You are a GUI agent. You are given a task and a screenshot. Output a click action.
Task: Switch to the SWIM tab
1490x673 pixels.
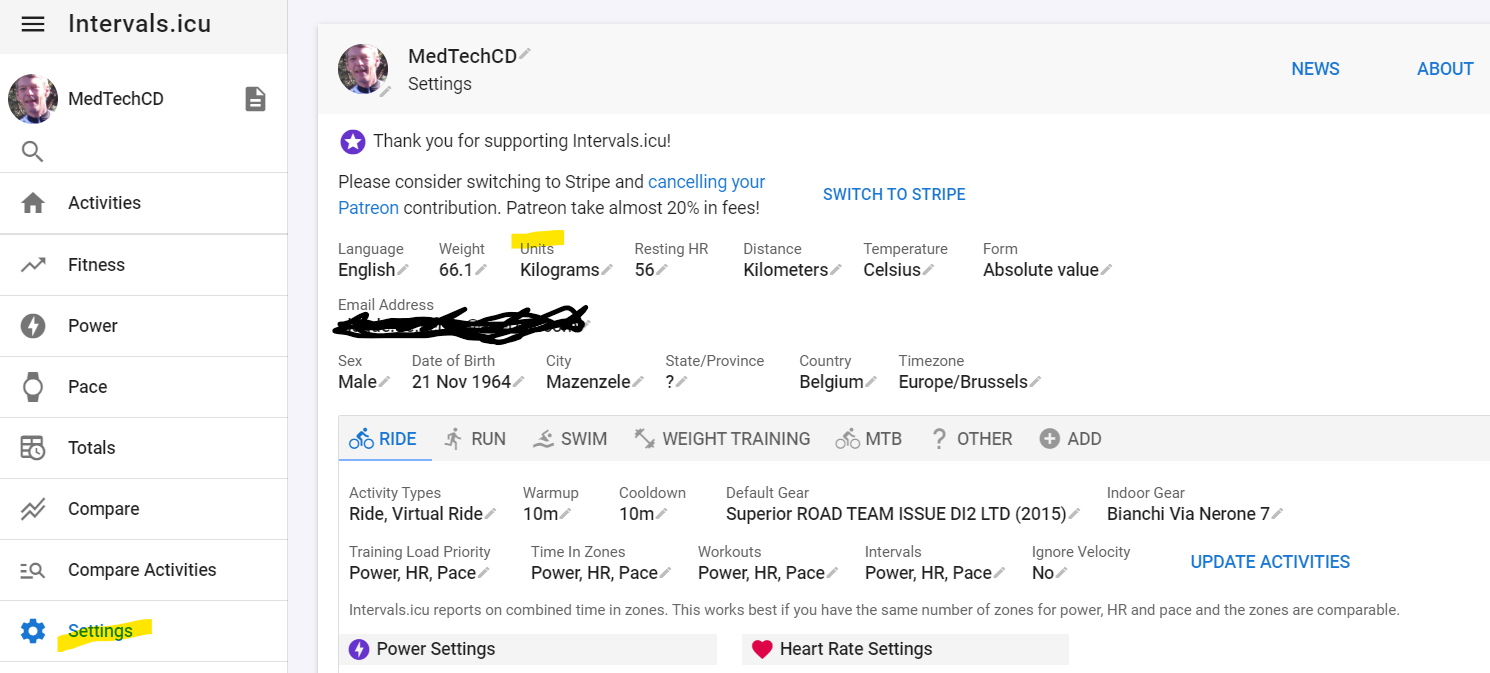coord(570,439)
